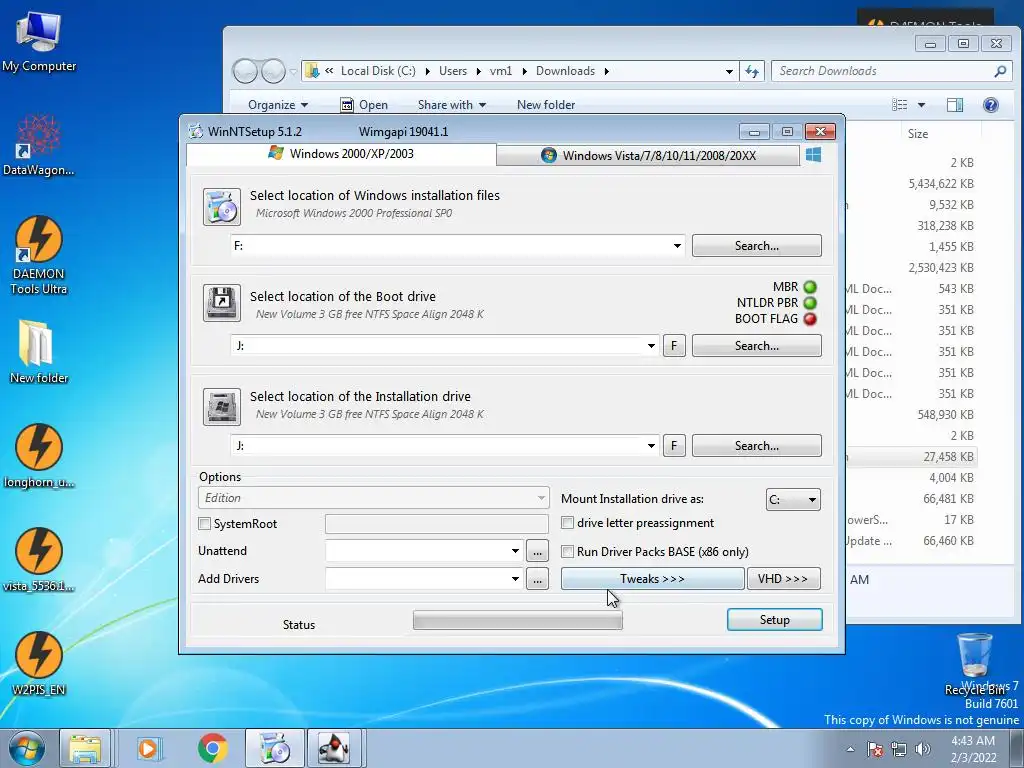1024x768 pixels.
Task: Click the Java app taskbar icon
Action: click(x=334, y=748)
